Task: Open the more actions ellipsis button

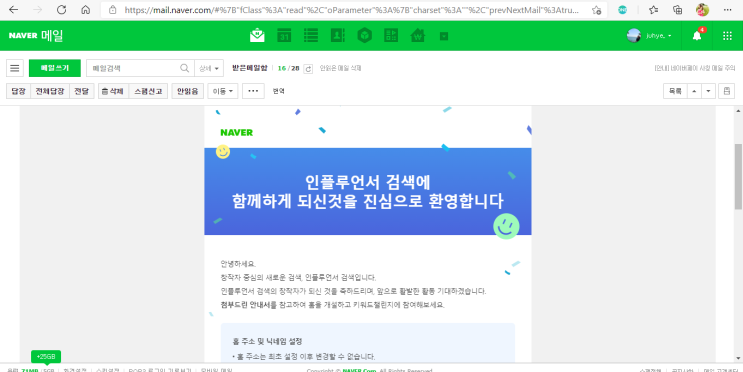Action: click(253, 91)
